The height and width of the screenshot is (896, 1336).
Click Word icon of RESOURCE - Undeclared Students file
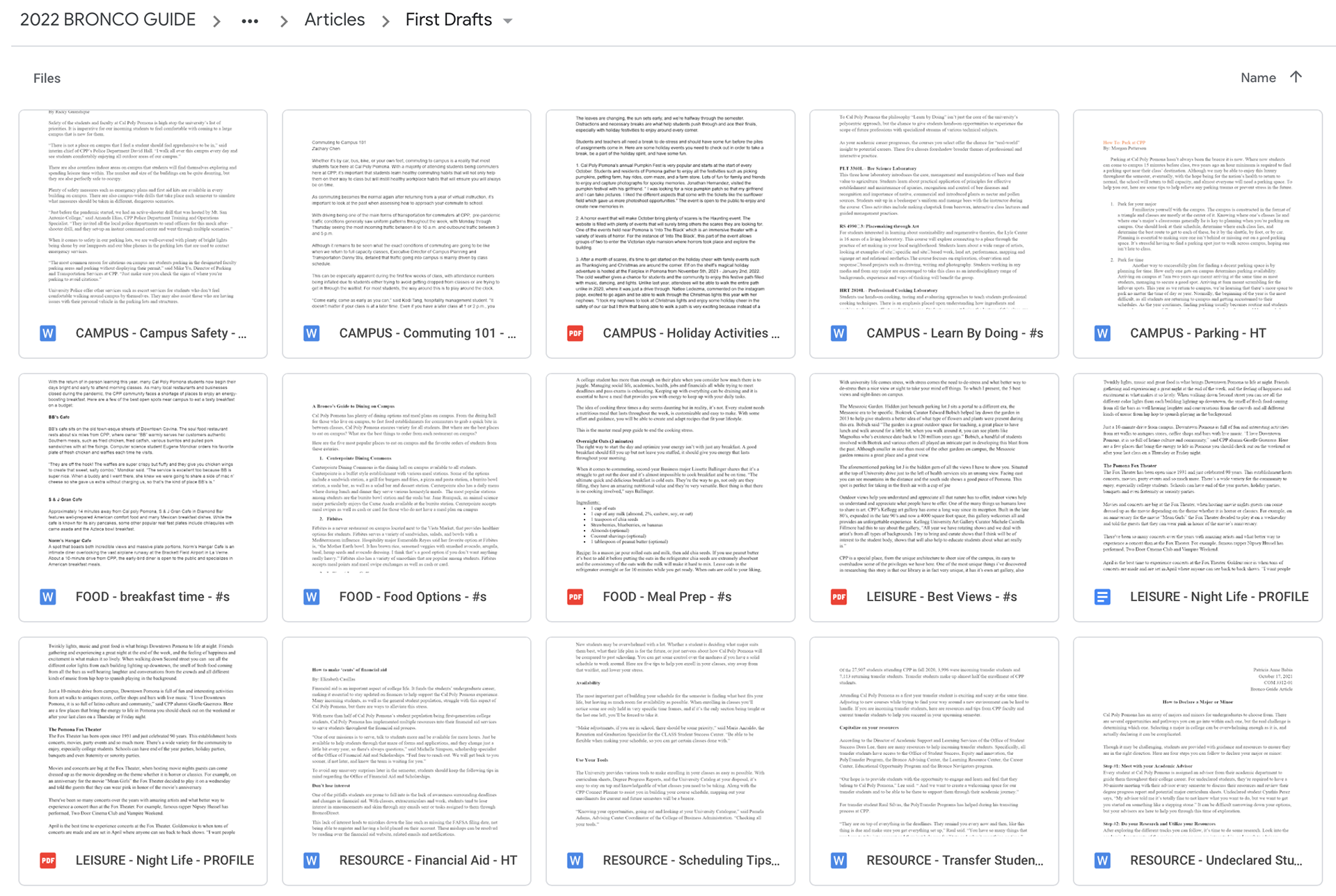1103,861
